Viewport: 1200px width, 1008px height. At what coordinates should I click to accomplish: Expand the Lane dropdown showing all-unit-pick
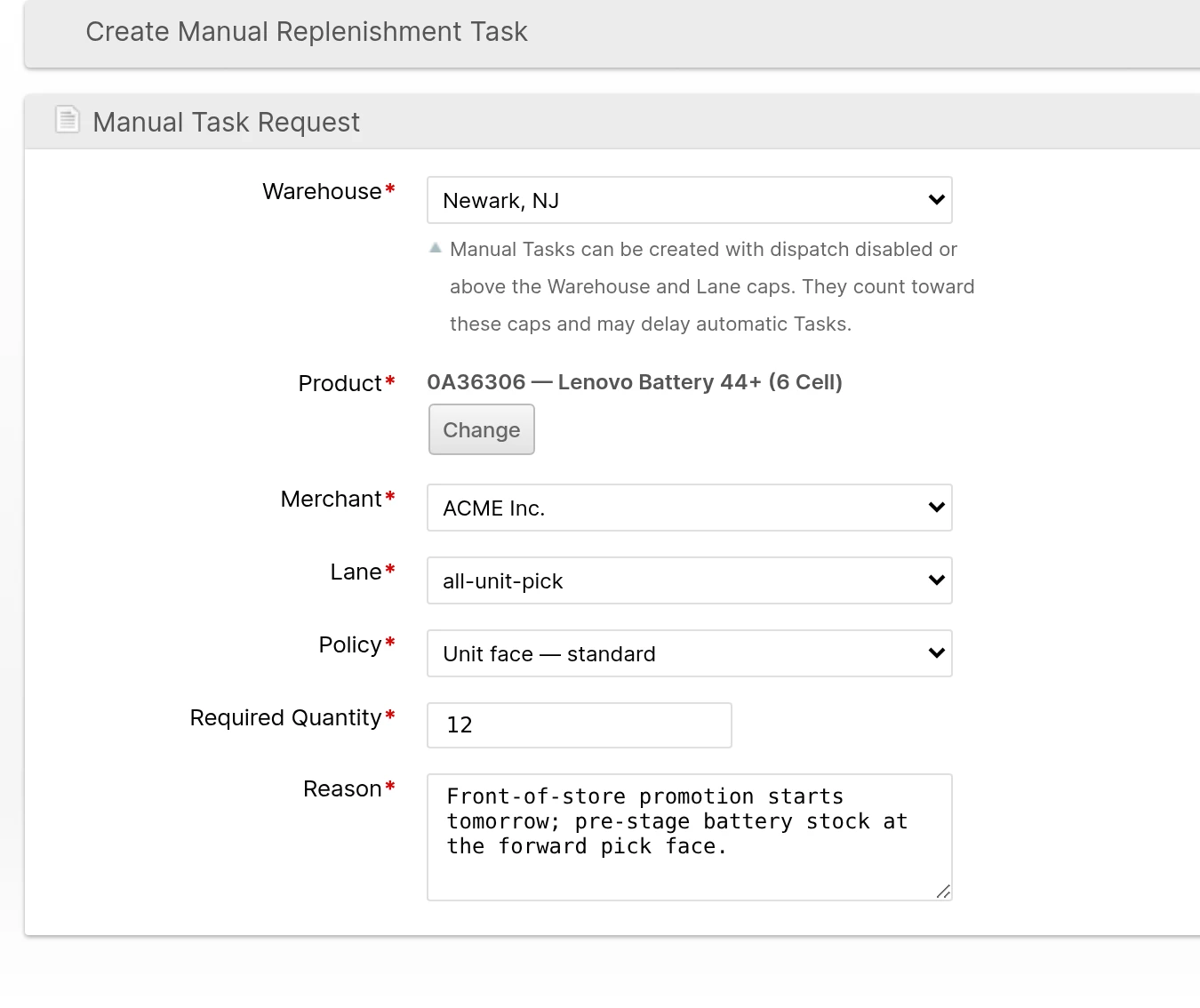tap(690, 580)
